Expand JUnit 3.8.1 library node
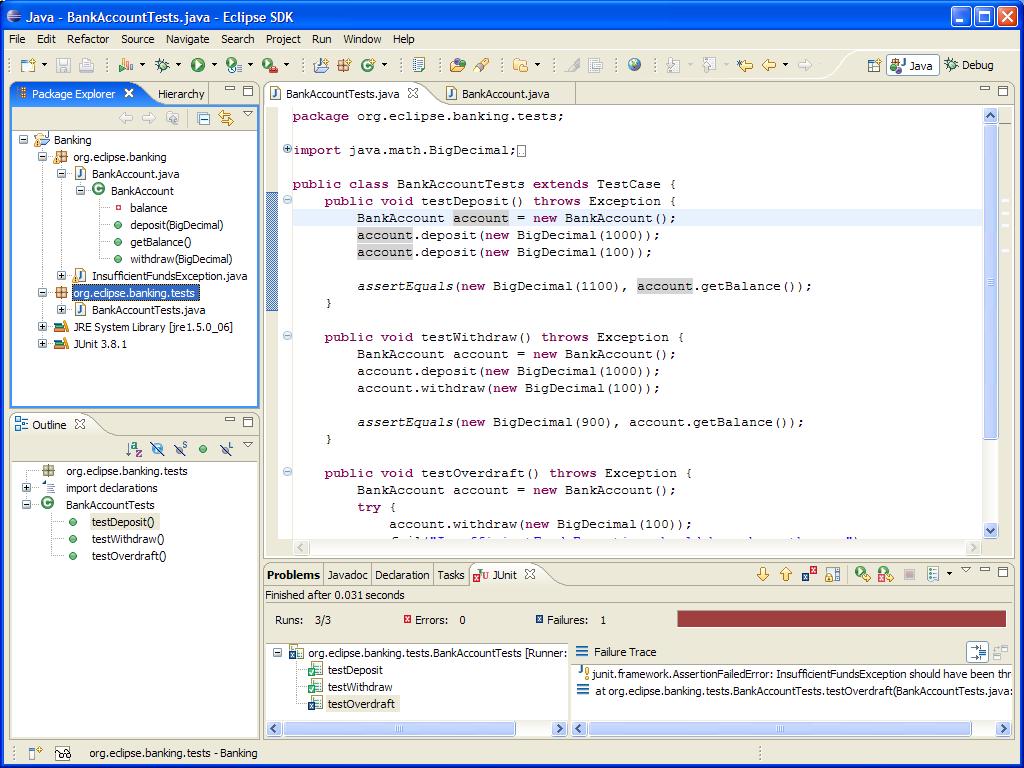Image resolution: width=1024 pixels, height=768 pixels. point(42,344)
